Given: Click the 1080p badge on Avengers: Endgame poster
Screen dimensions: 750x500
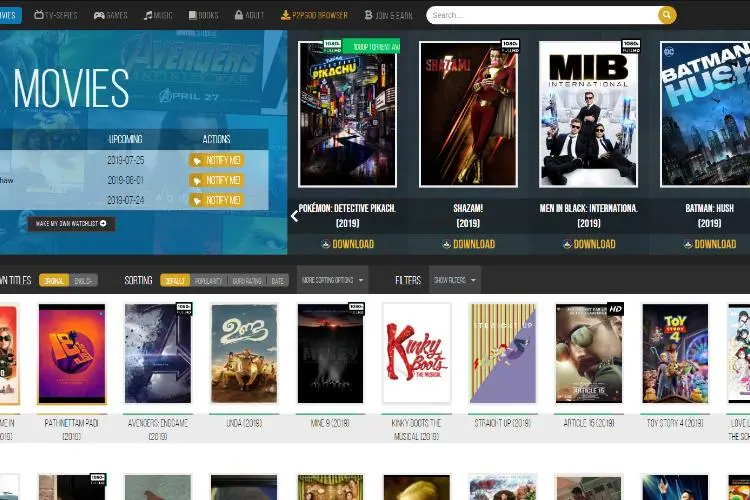Looking at the screenshot, I should [184, 309].
